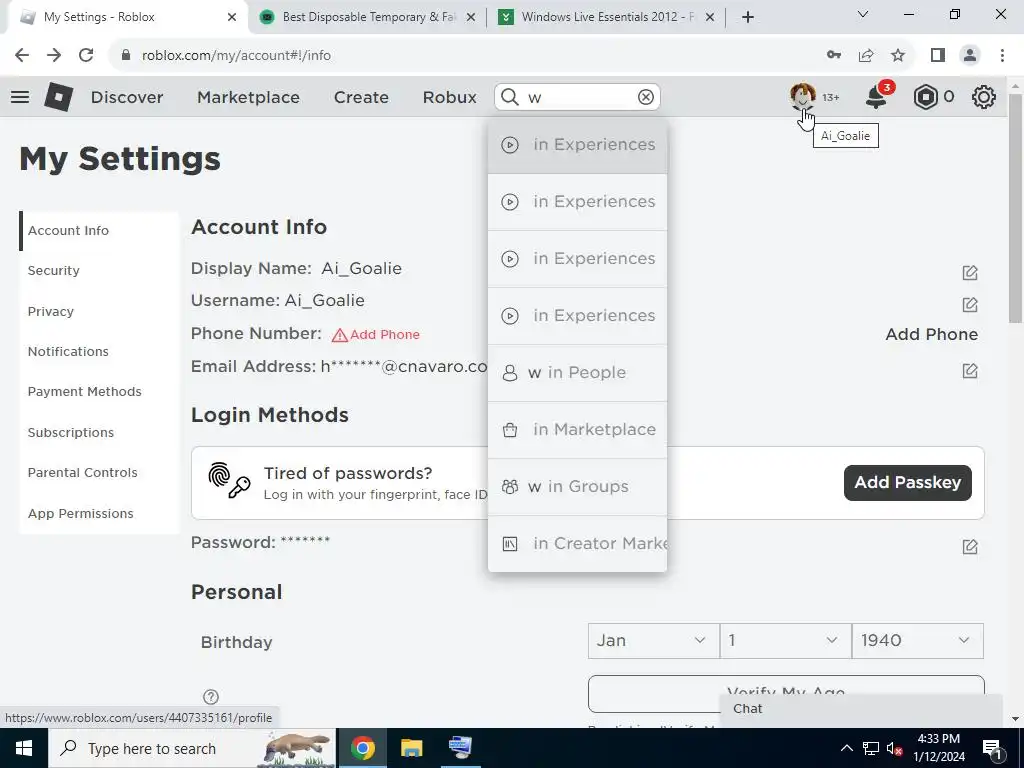Reload the page
The height and width of the screenshot is (768, 1024).
[x=86, y=56]
